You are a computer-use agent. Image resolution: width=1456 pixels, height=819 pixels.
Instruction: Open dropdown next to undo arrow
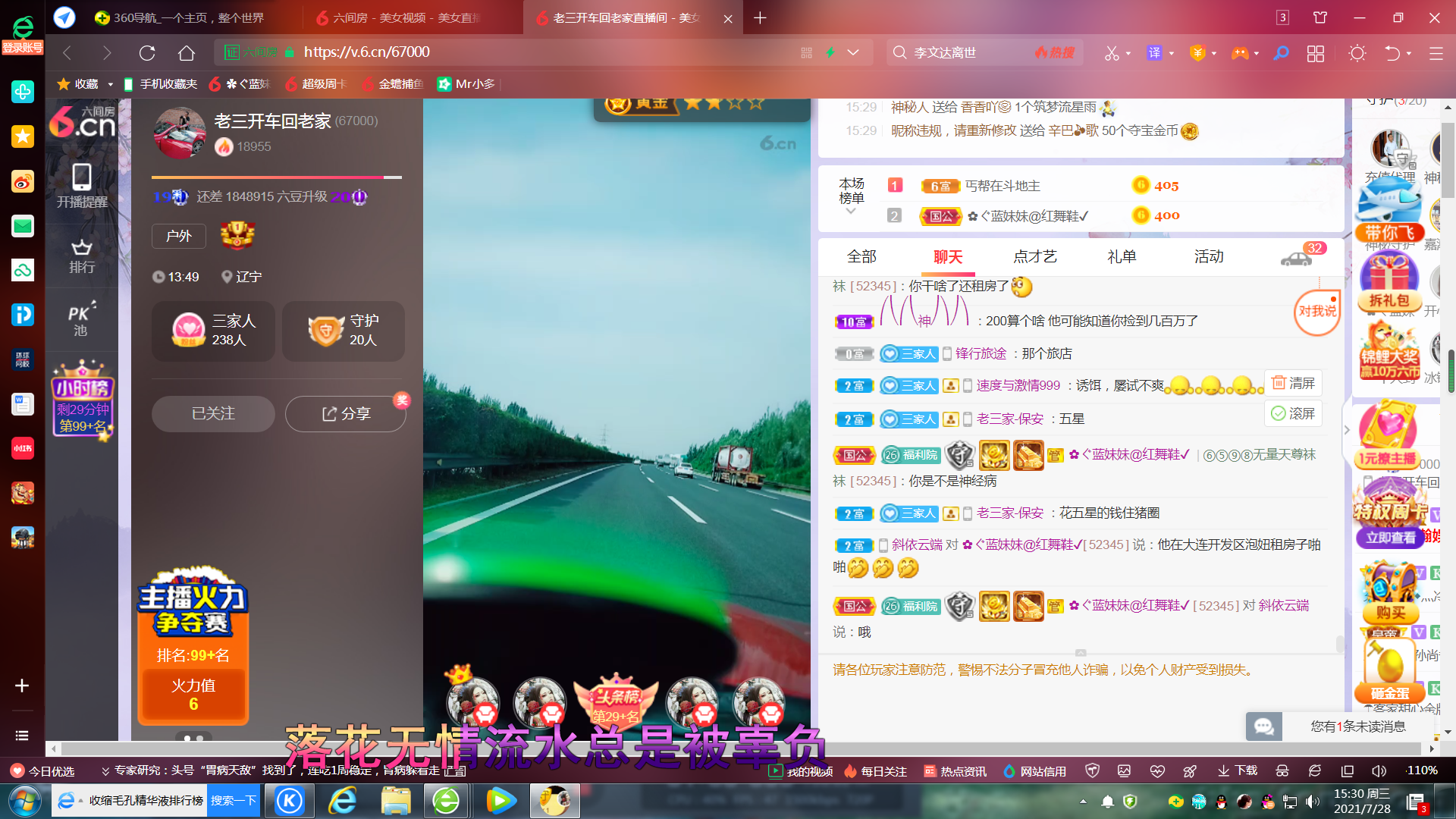point(1409,54)
